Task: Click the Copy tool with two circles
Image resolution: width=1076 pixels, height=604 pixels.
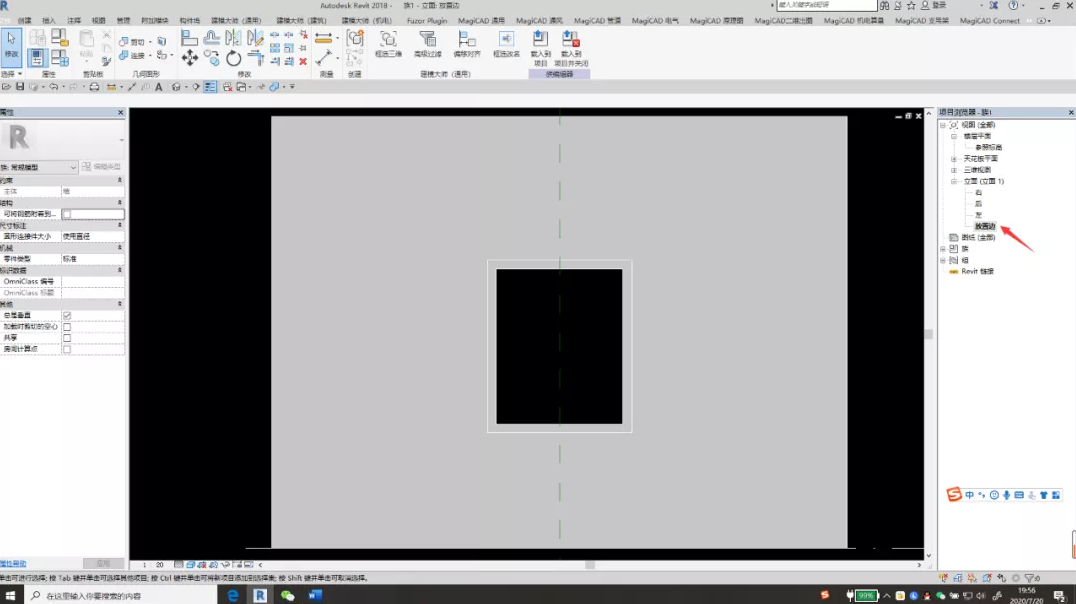Action: pyautogui.click(x=212, y=59)
